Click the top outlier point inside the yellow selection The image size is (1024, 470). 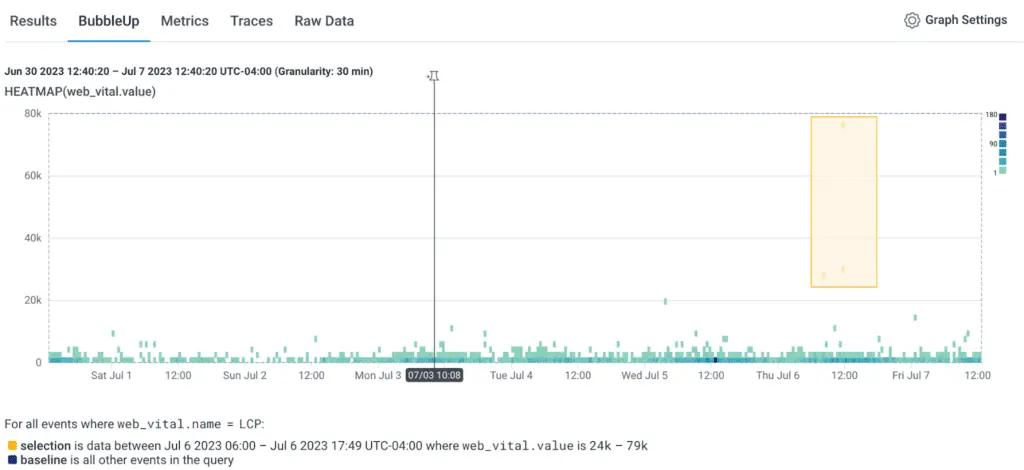(843, 125)
